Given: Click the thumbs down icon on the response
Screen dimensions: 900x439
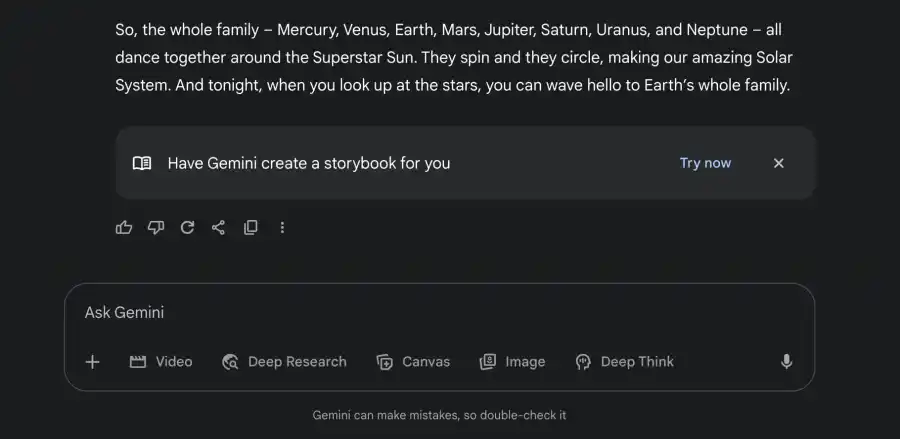Looking at the screenshot, I should pos(155,228).
